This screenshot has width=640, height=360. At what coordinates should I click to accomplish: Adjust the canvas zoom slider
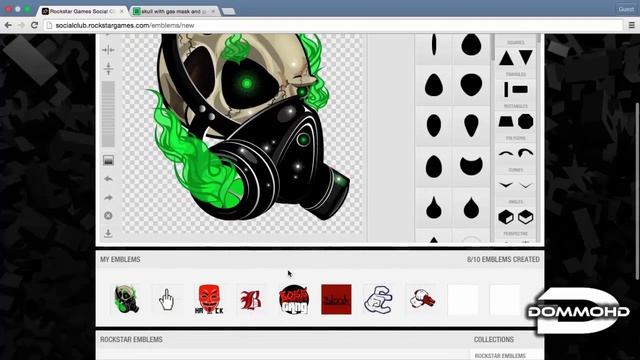[x=108, y=114]
